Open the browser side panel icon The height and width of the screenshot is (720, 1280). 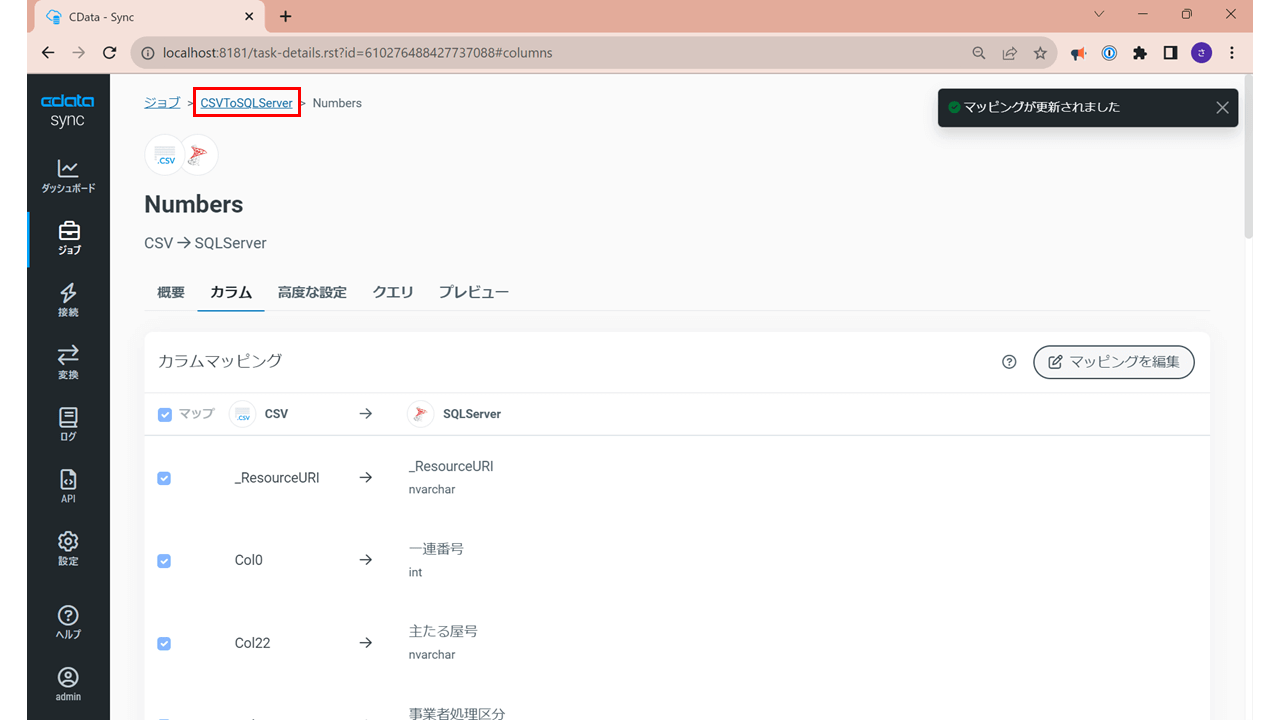(x=1170, y=53)
